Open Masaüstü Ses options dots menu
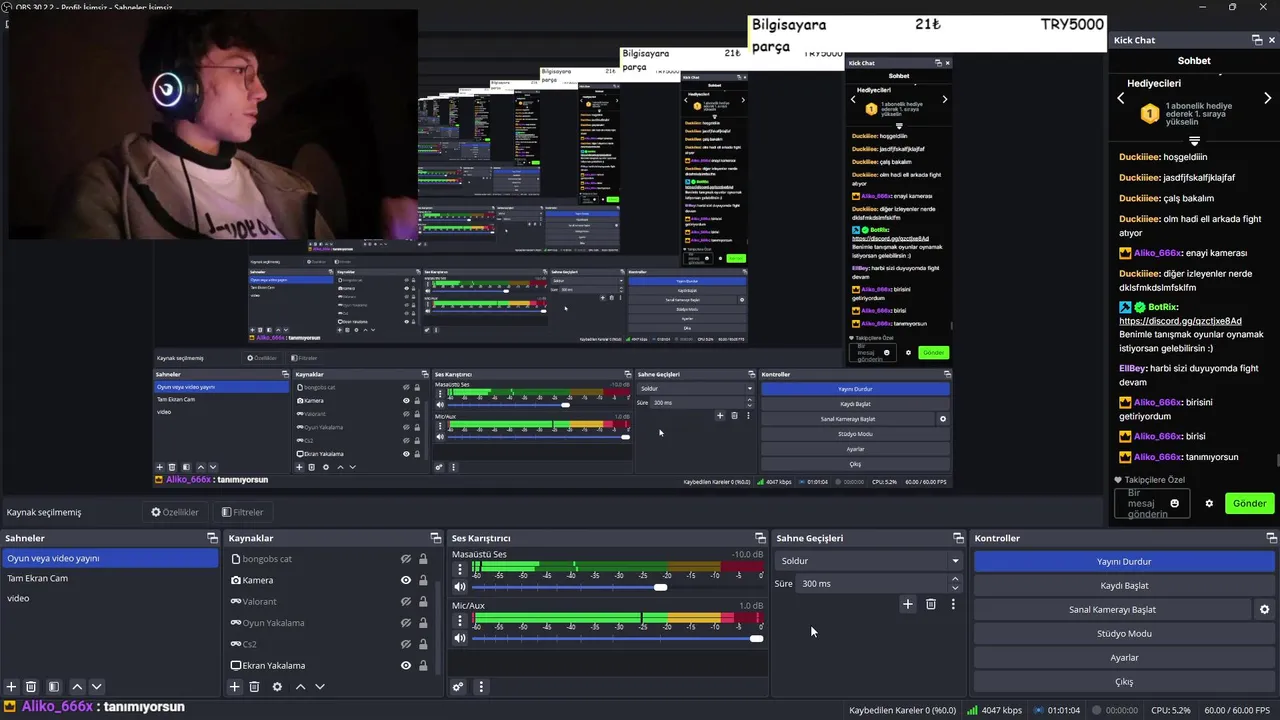The width and height of the screenshot is (1280, 720). pyautogui.click(x=460, y=570)
